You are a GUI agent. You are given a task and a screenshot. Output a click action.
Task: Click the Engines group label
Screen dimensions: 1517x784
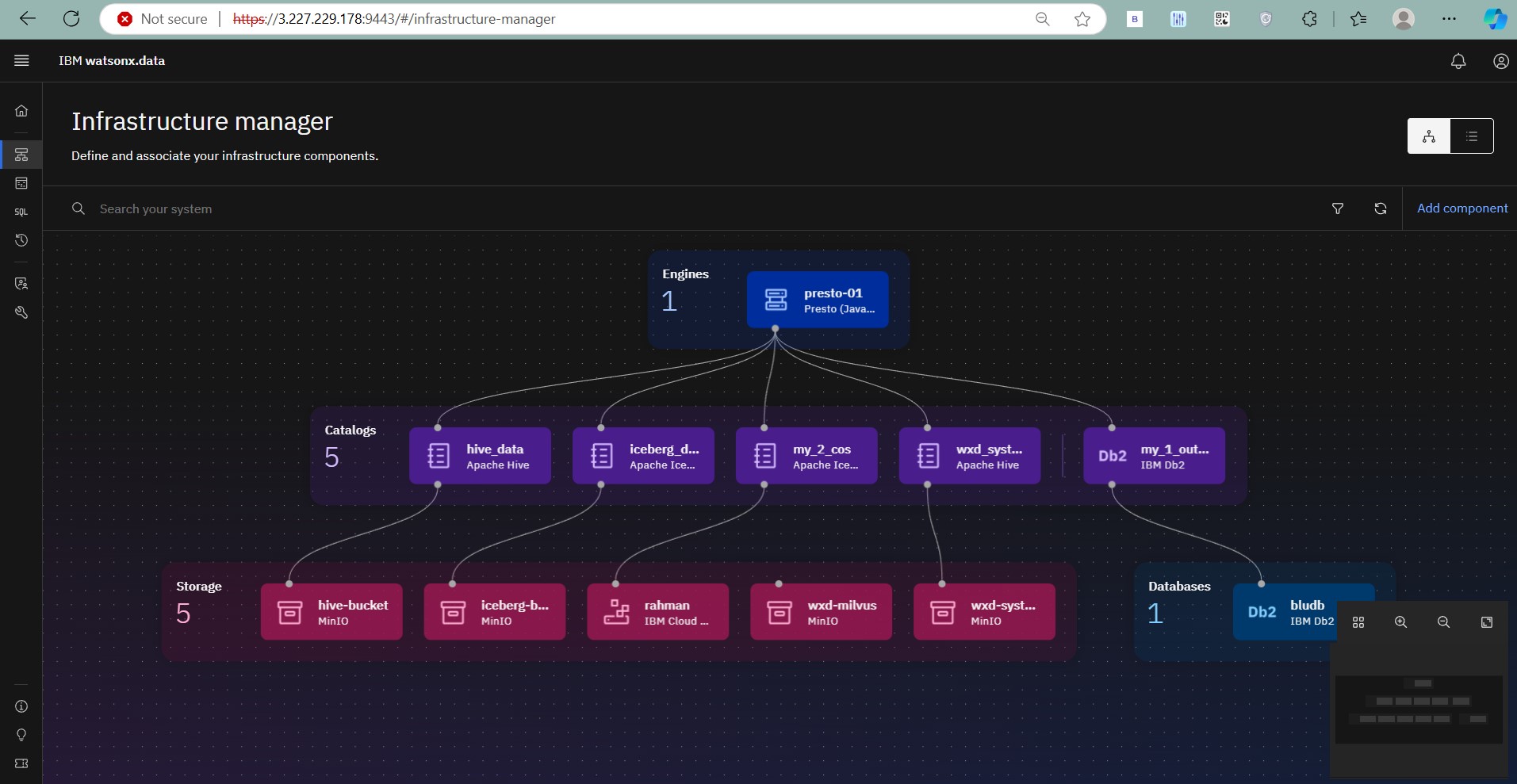point(685,274)
